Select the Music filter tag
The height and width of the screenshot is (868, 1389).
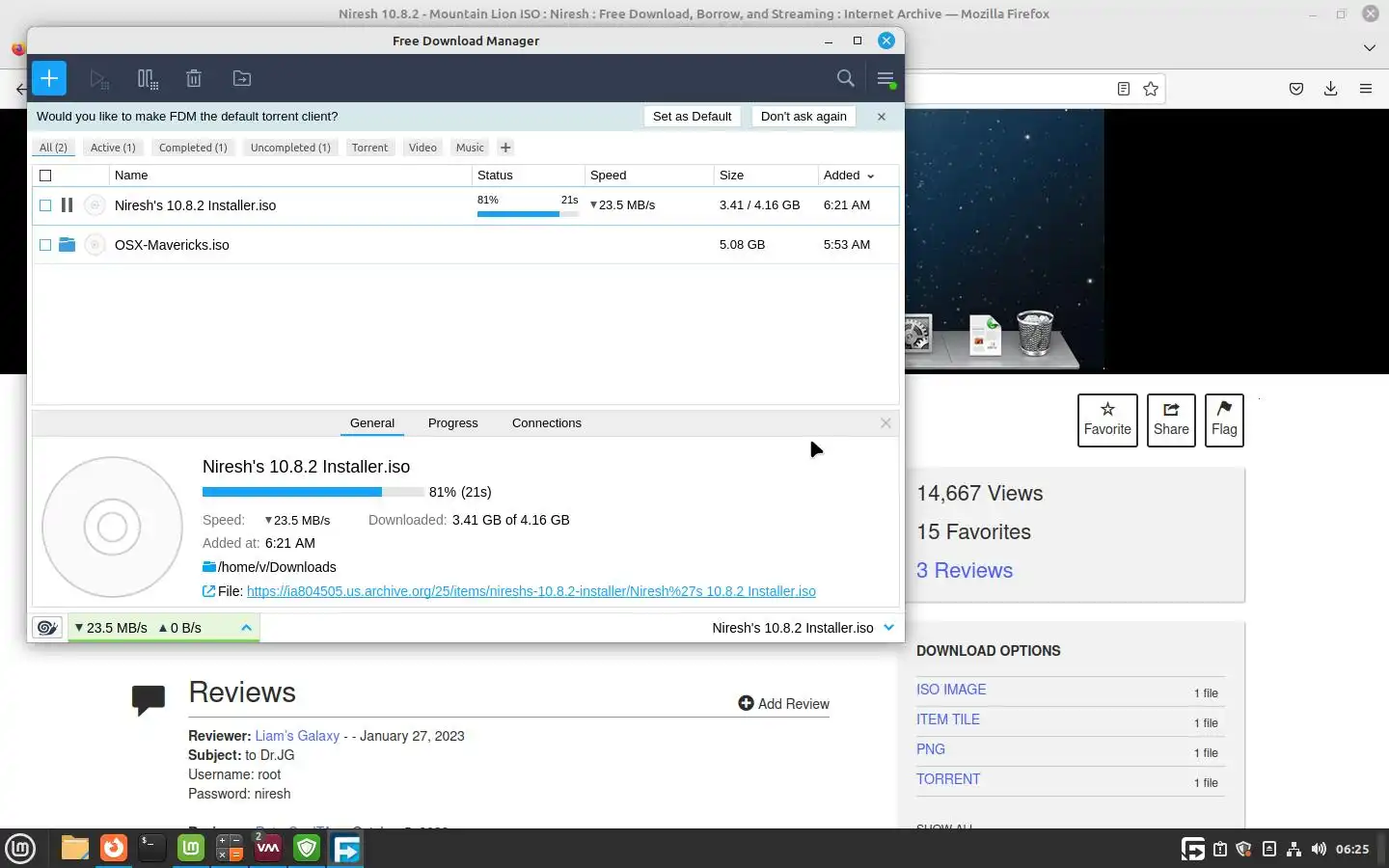pos(470,148)
